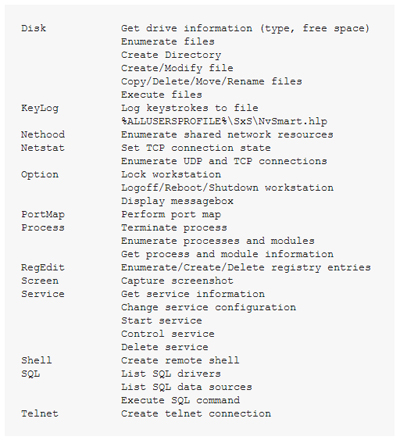Click the Disk module name
This screenshot has width=400, height=440.
33,28
